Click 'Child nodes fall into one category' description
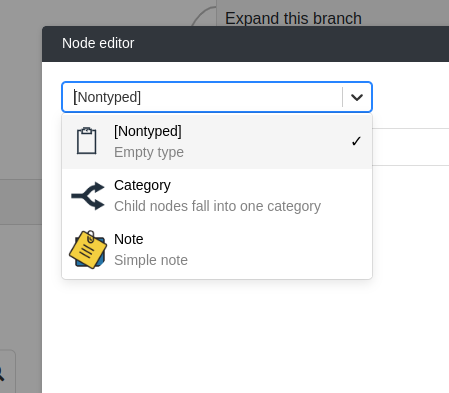 tap(217, 206)
